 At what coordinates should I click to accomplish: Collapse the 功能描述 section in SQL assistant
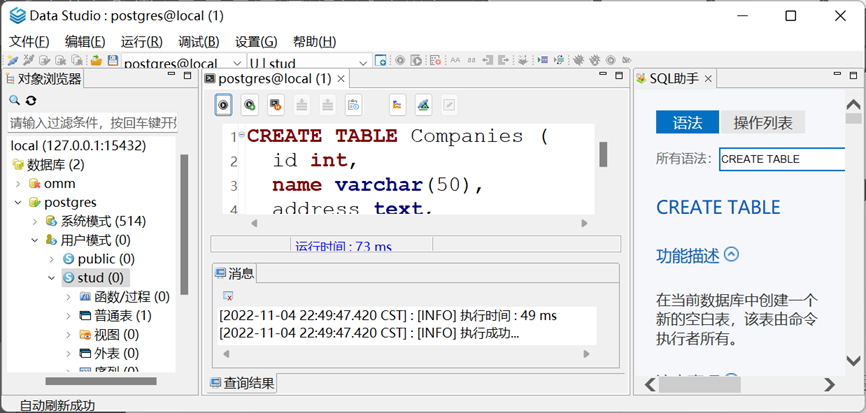731,255
